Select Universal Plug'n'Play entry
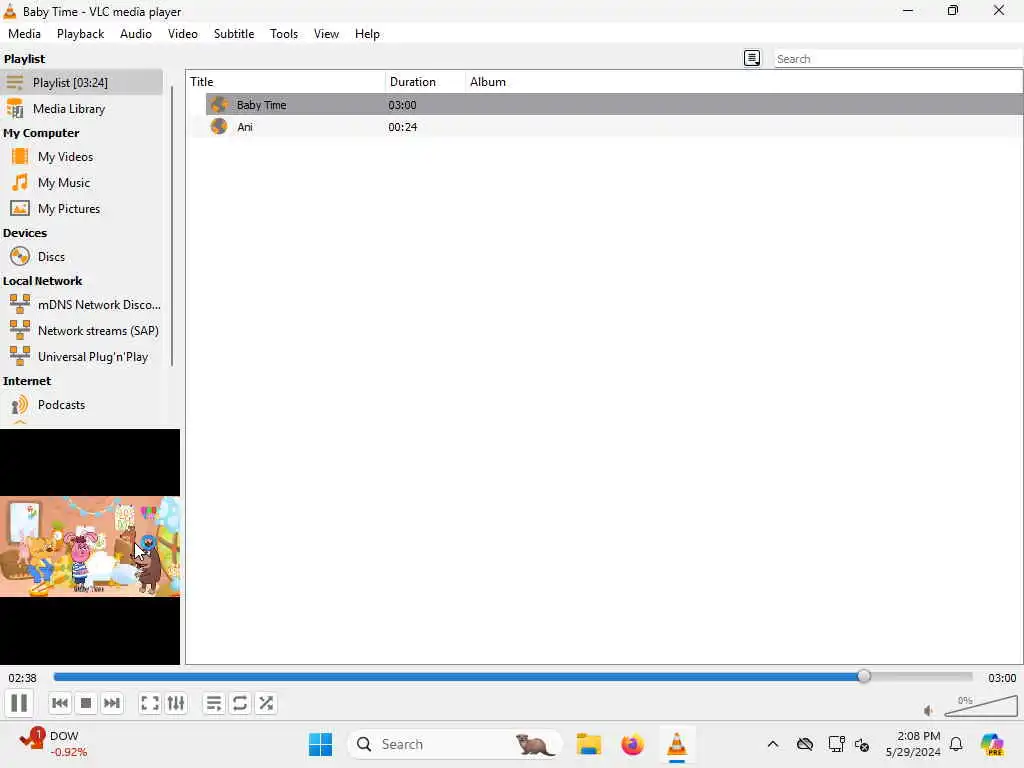 (82, 357)
